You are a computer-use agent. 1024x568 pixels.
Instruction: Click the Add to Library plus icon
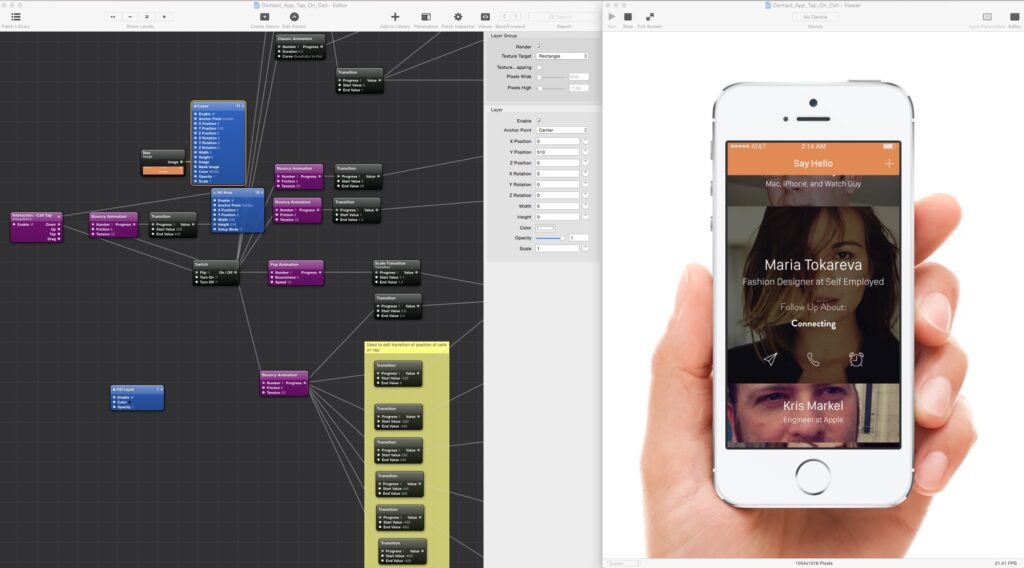[x=395, y=17]
